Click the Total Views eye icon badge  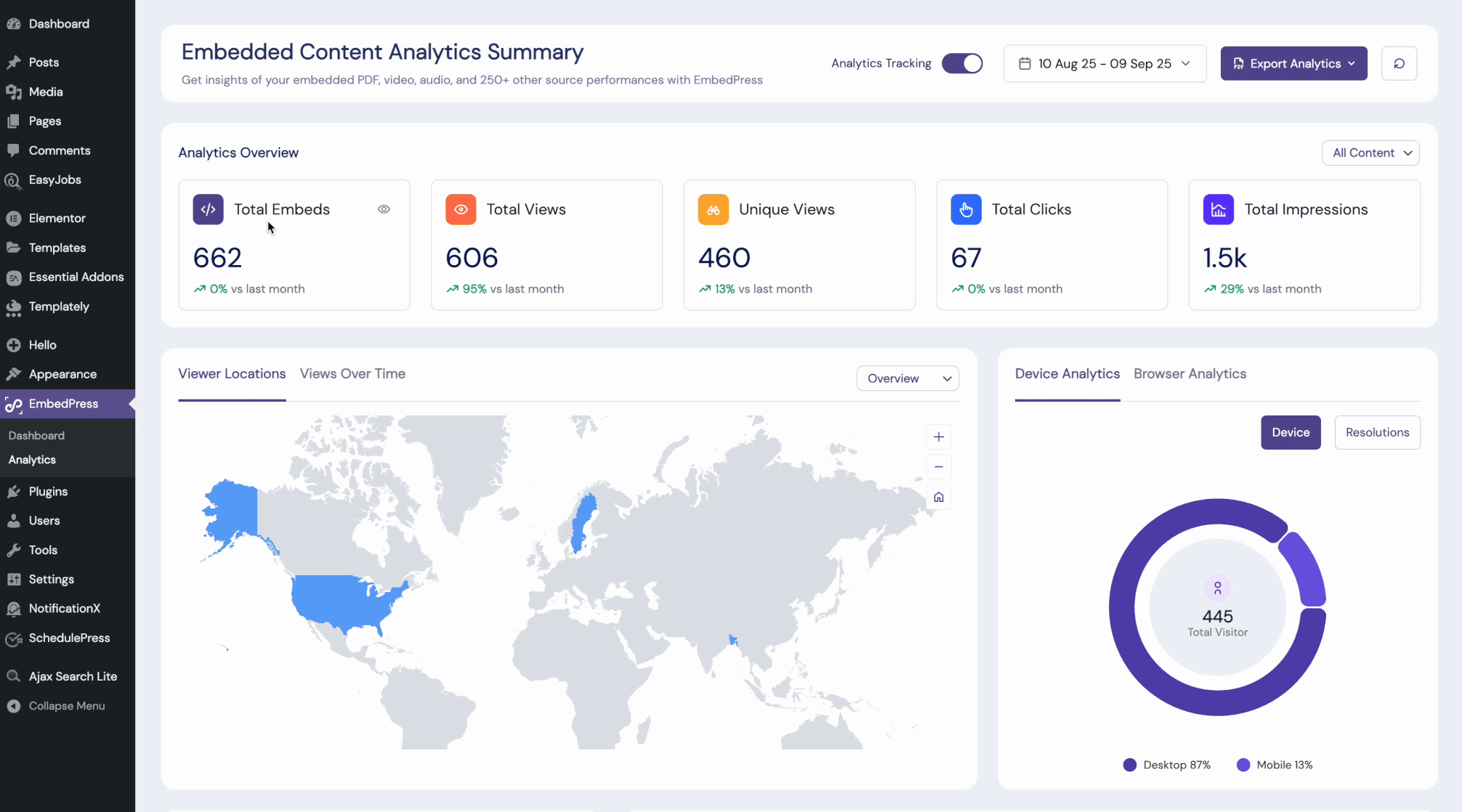point(461,209)
